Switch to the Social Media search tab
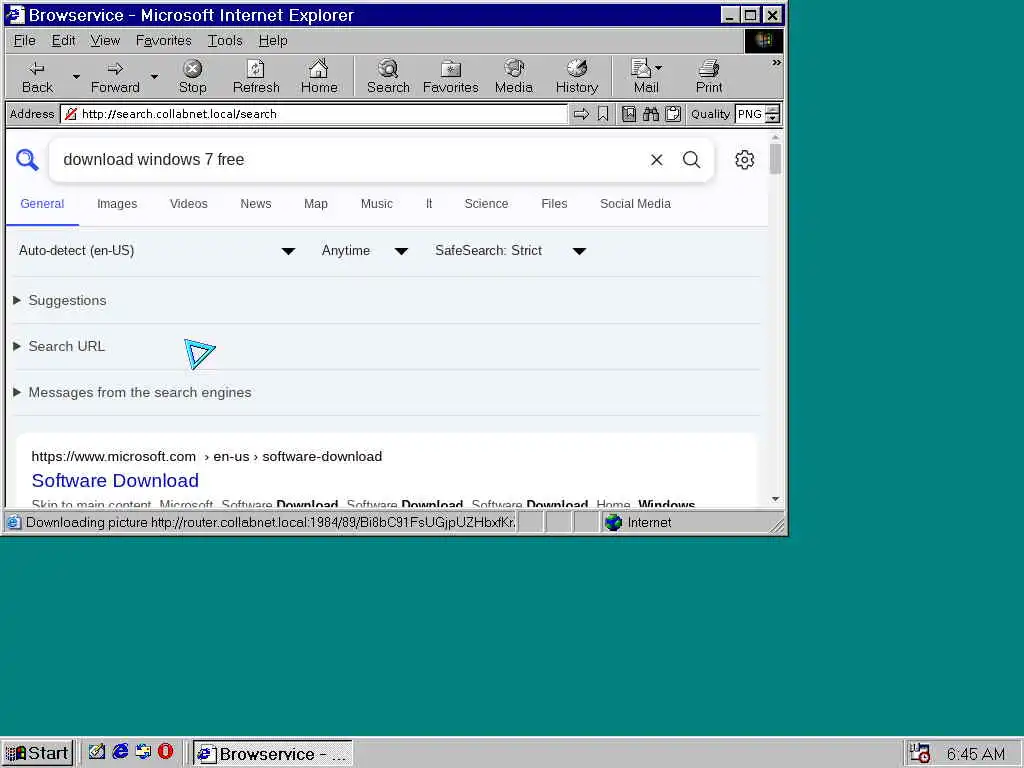The width and height of the screenshot is (1024, 768). (635, 204)
